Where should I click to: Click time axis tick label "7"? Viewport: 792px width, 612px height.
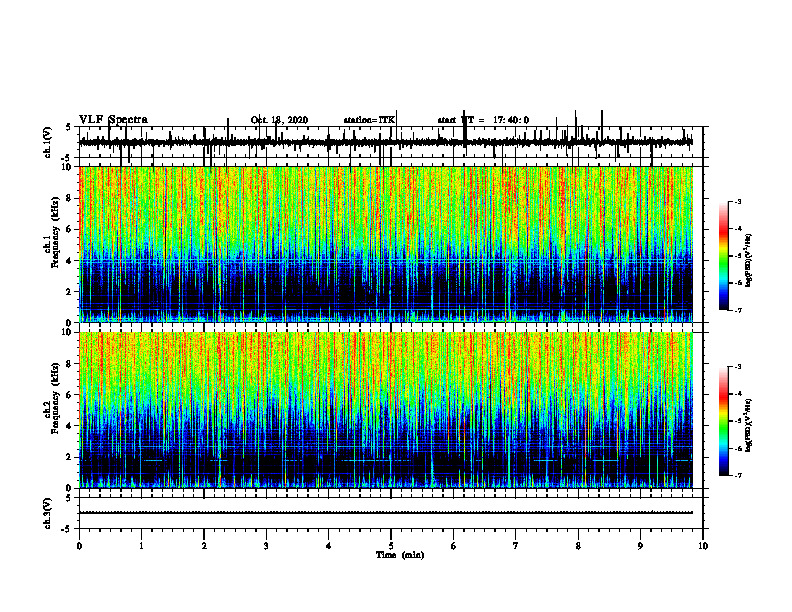[516, 546]
